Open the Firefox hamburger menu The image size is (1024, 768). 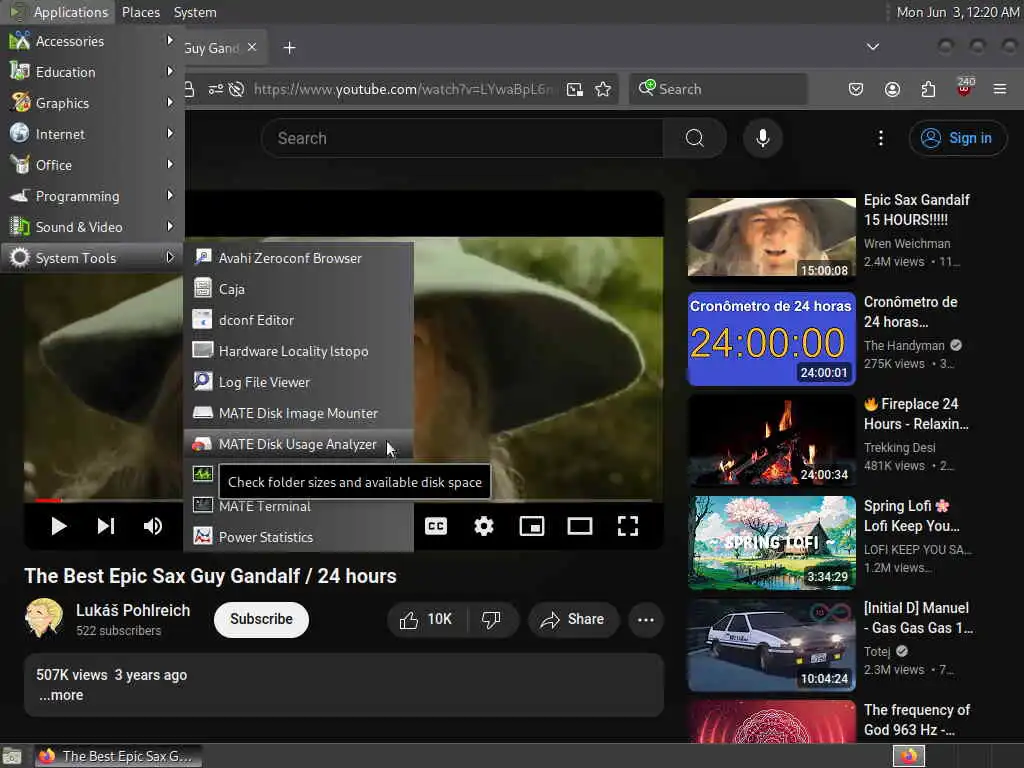pyautogui.click(x=1000, y=89)
